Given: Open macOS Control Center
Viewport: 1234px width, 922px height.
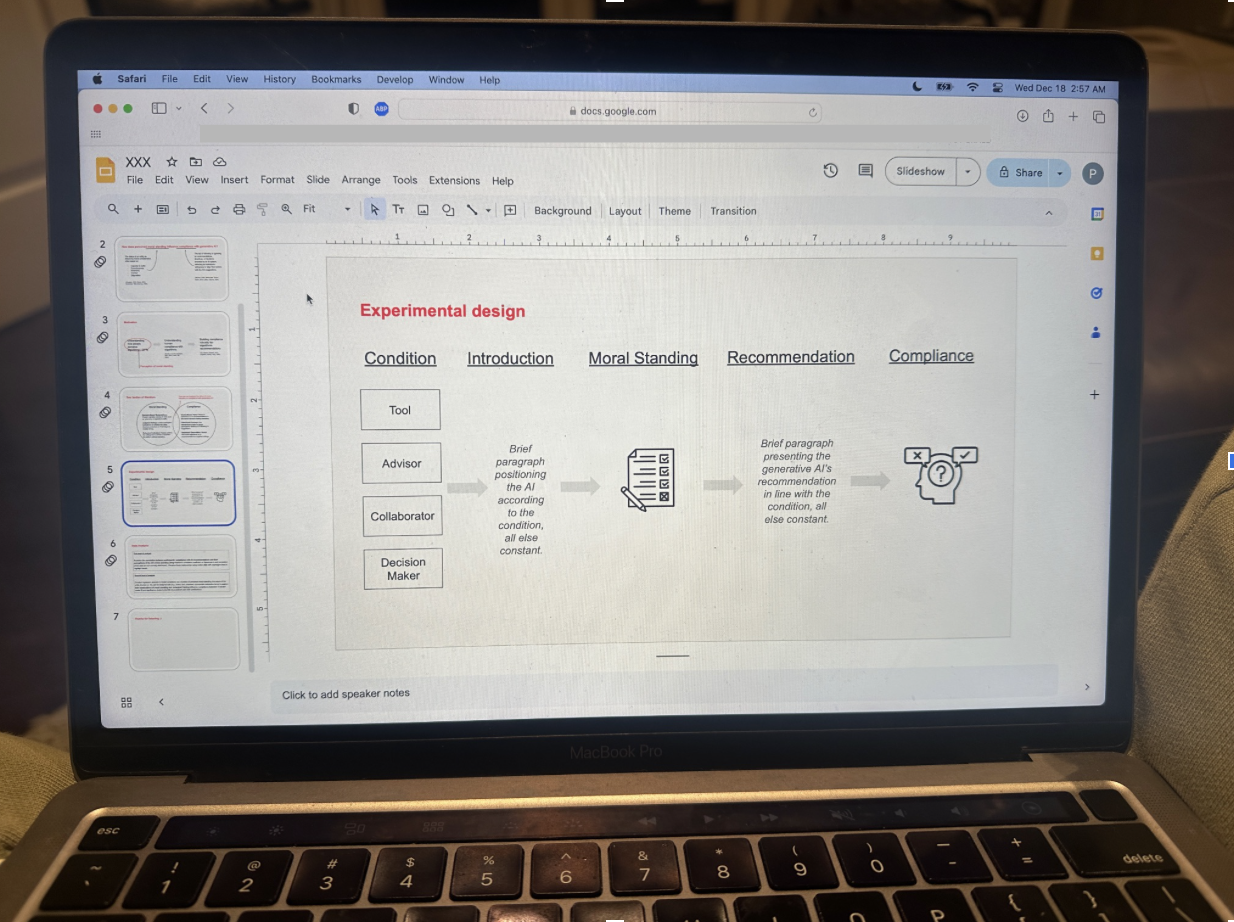Looking at the screenshot, I should tap(997, 88).
